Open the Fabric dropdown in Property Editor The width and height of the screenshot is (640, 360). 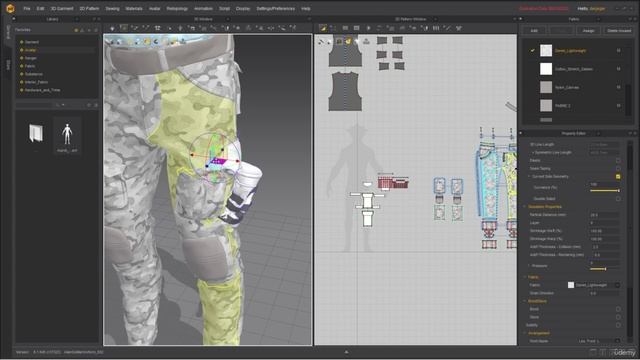tap(618, 285)
